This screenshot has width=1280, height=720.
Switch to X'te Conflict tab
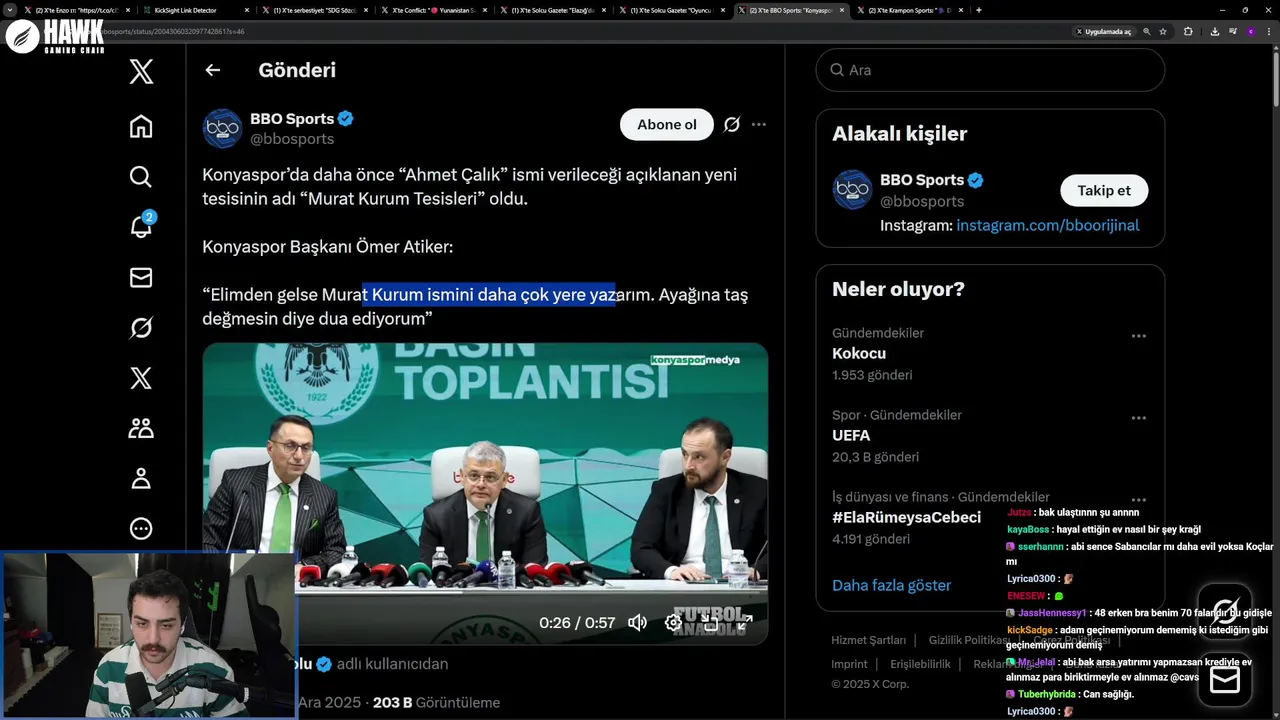tap(434, 10)
